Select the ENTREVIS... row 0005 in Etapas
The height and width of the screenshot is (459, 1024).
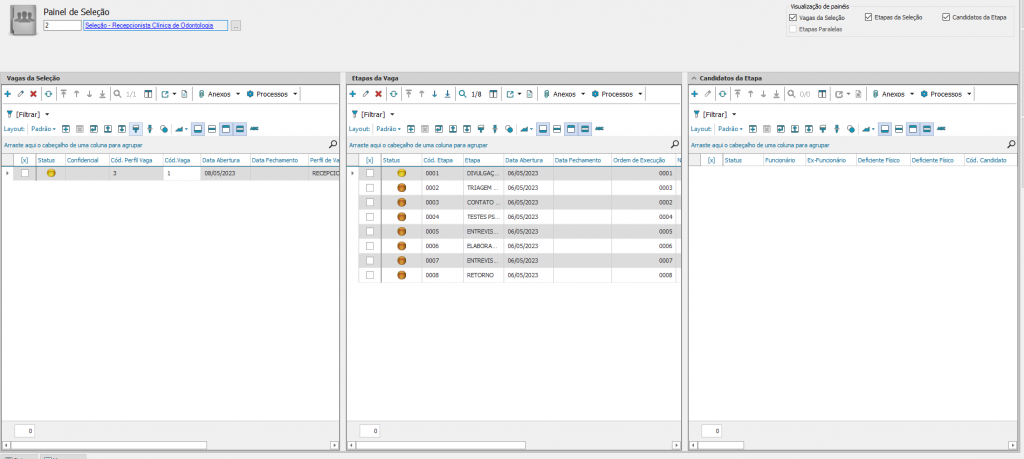484,231
